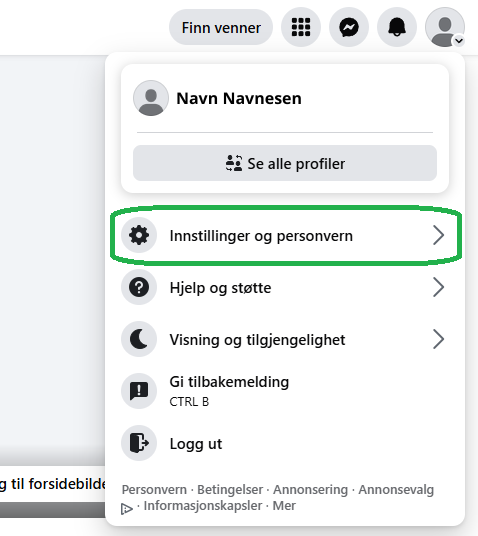Open the Personvern footer link
Image resolution: width=478 pixels, height=536 pixels.
click(154, 490)
